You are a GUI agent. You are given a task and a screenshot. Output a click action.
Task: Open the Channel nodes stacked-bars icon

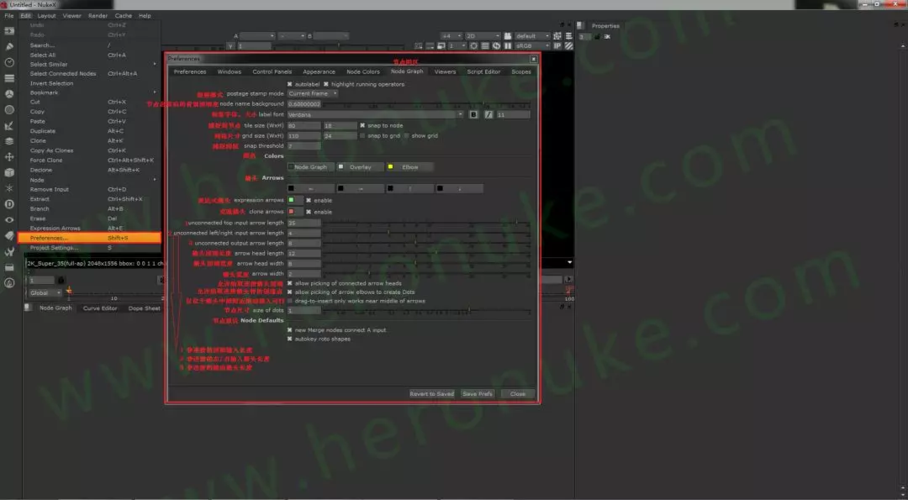[9, 78]
